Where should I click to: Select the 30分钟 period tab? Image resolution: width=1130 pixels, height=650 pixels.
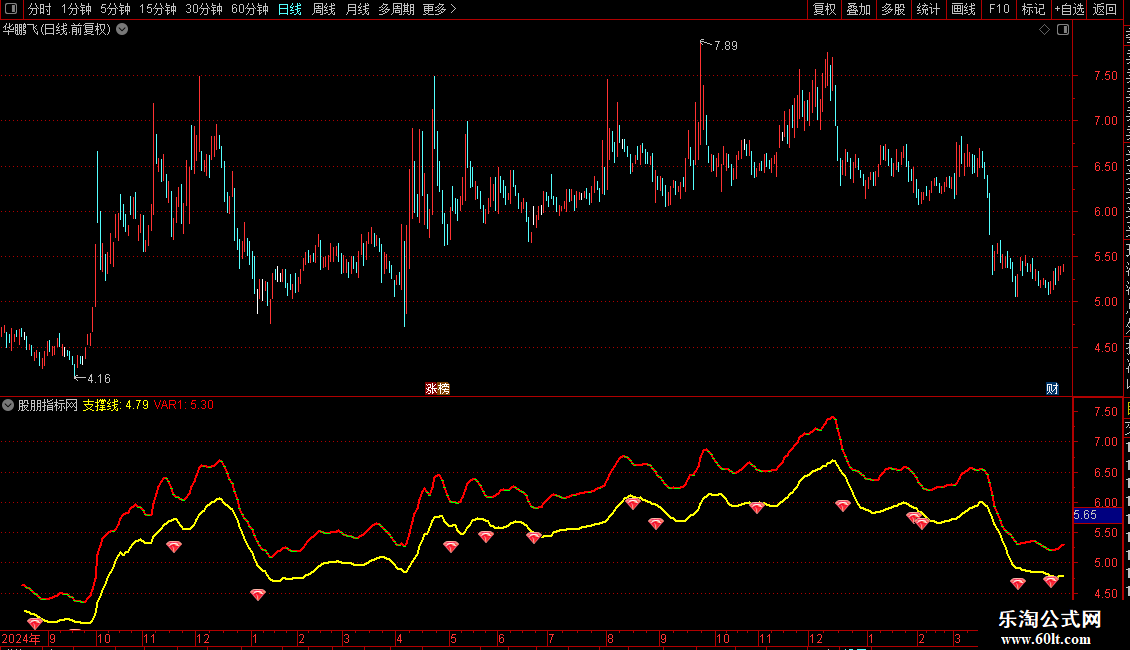[x=204, y=9]
